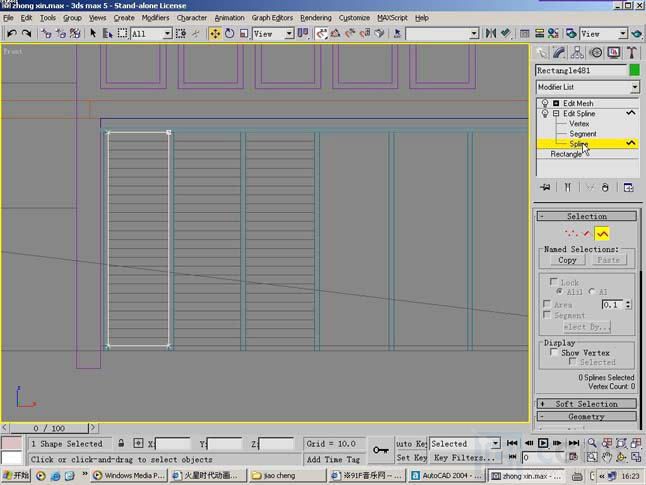The image size is (646, 485).
Task: Toggle Edit Mesh modifier lightbulb
Action: coord(545,103)
